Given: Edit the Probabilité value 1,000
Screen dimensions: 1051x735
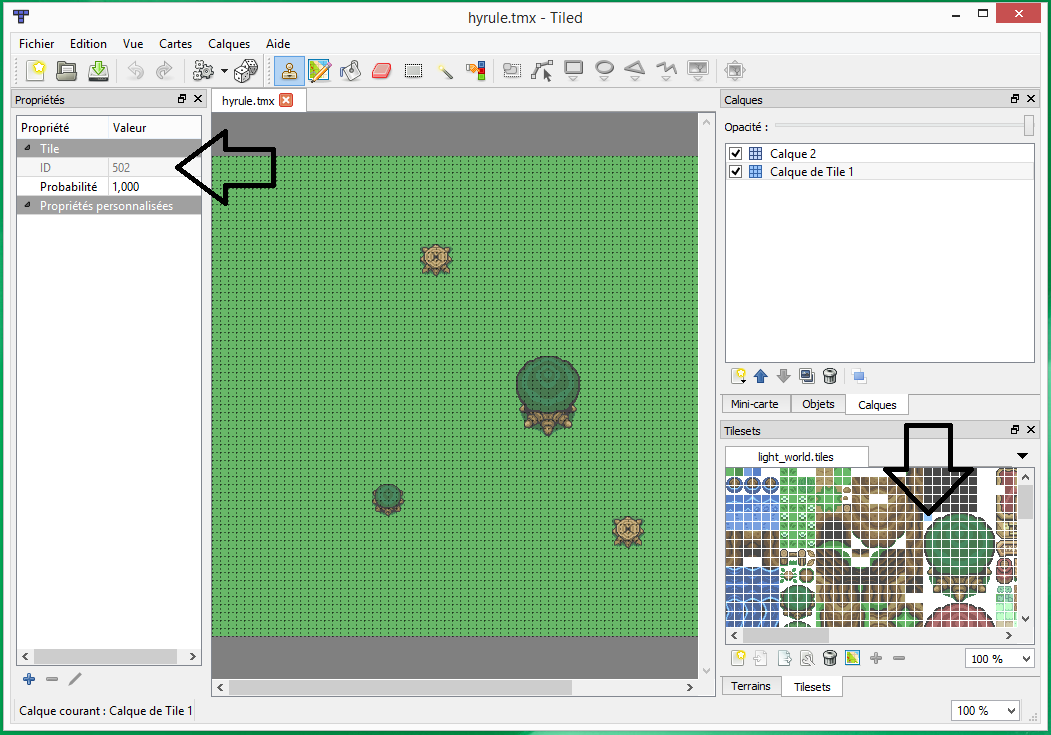Looking at the screenshot, I should point(154,186).
